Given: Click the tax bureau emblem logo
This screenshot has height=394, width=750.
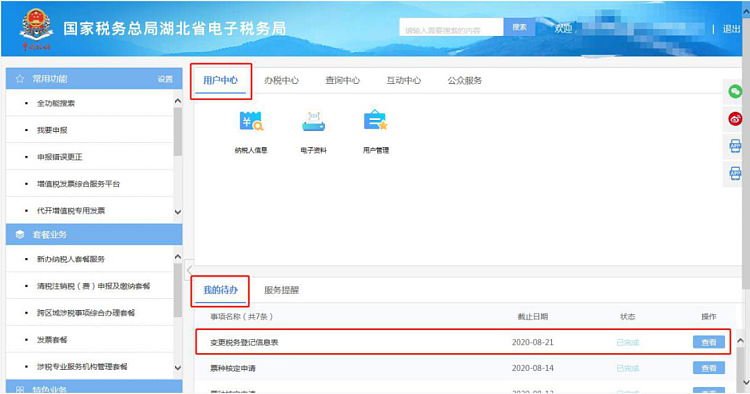Looking at the screenshot, I should (36, 29).
